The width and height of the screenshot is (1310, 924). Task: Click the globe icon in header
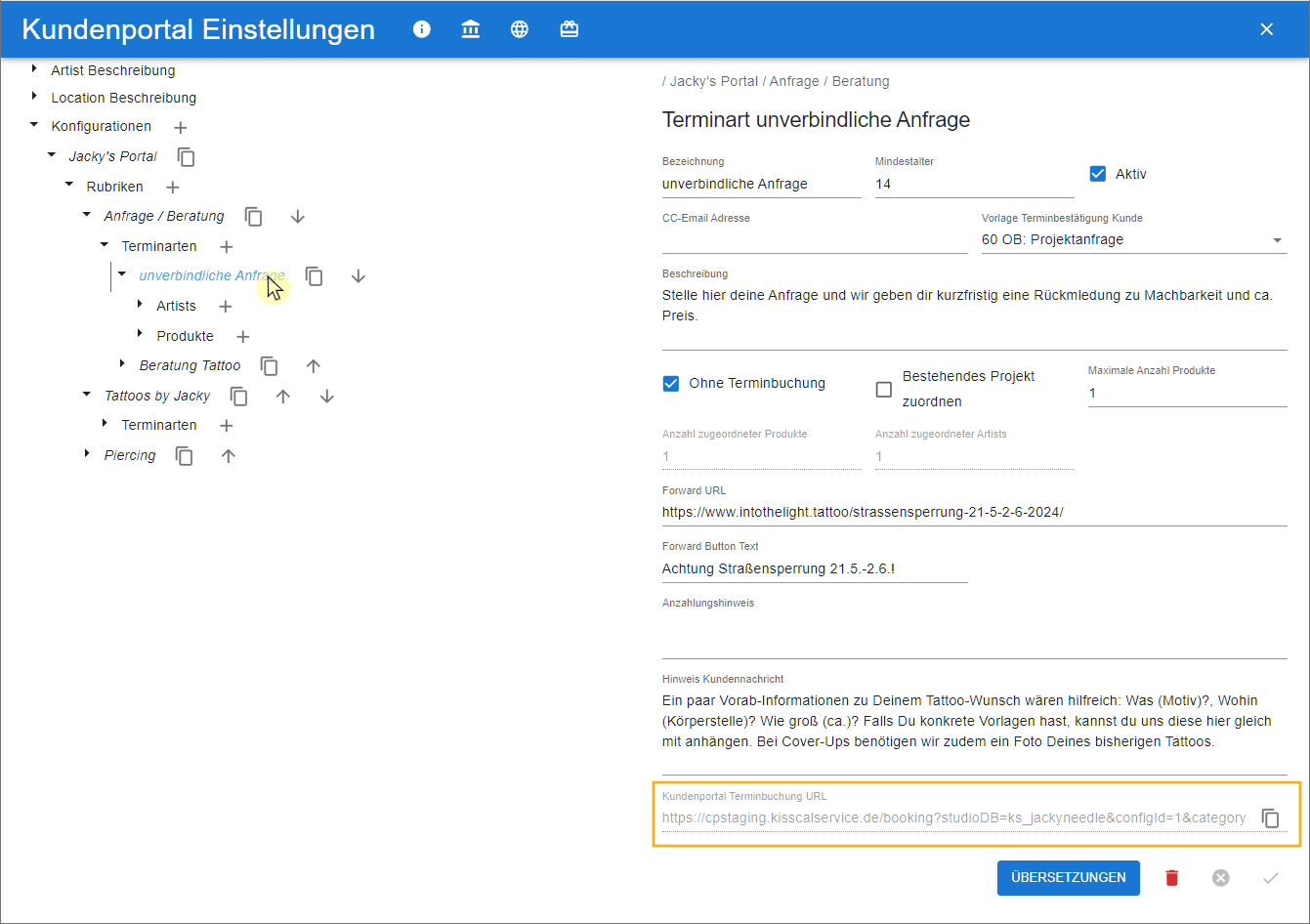click(520, 29)
